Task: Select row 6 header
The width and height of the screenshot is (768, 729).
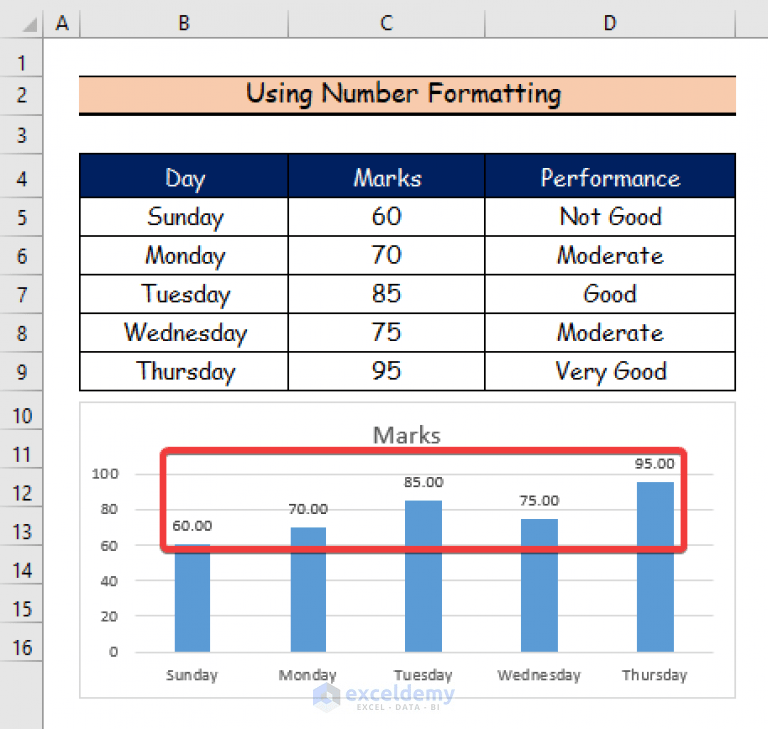Action: [x=21, y=256]
